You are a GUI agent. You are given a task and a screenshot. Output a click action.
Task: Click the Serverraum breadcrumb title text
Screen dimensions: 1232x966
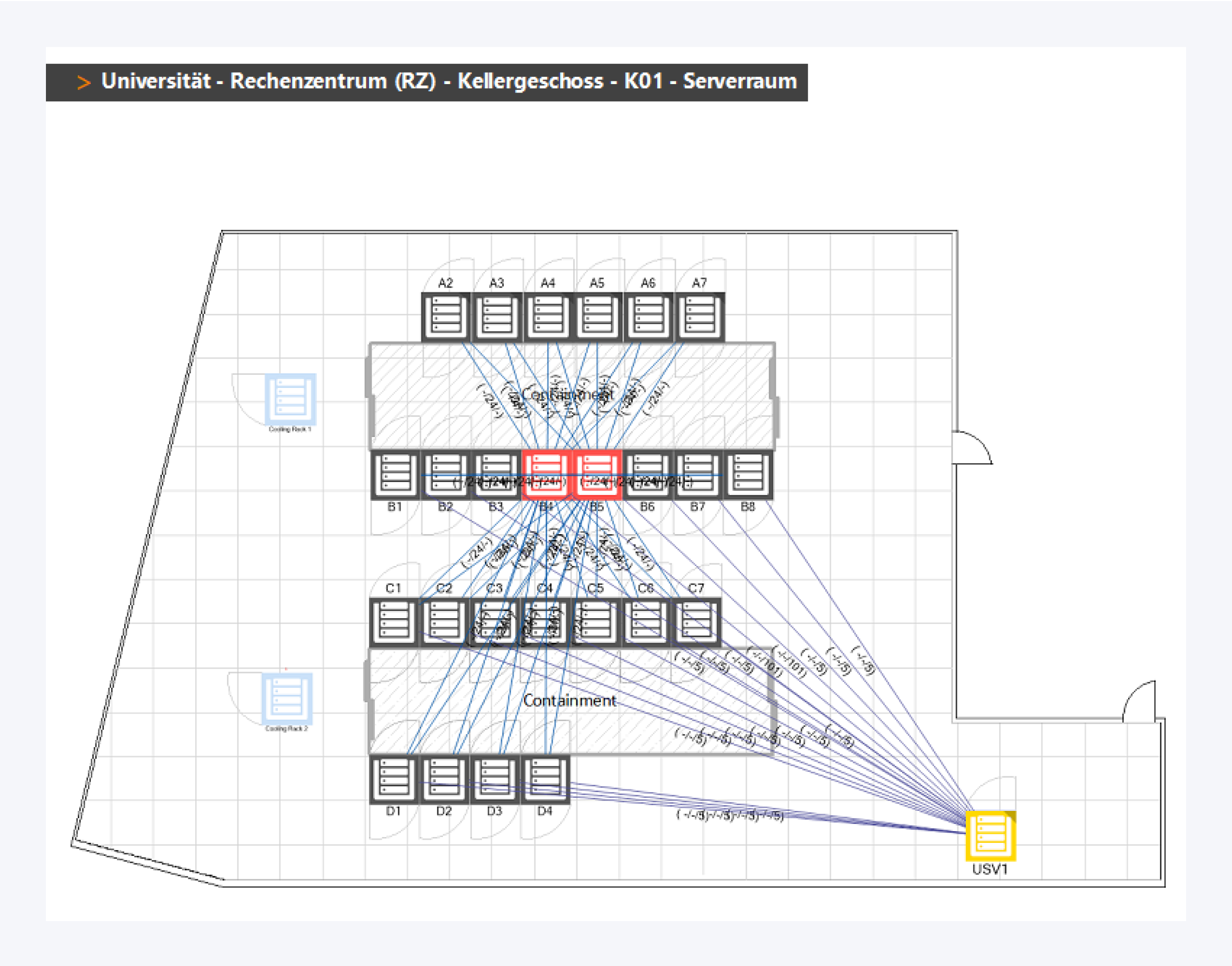point(740,81)
